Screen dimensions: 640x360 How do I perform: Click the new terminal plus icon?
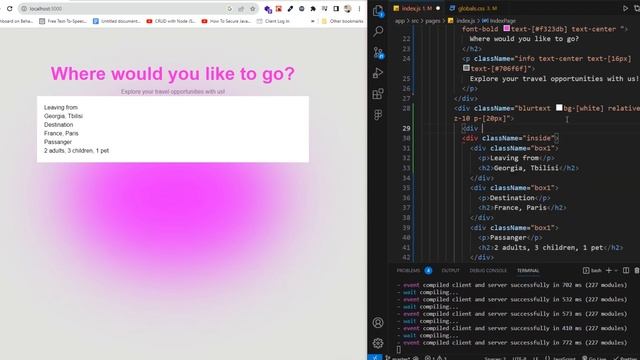(x=609, y=270)
